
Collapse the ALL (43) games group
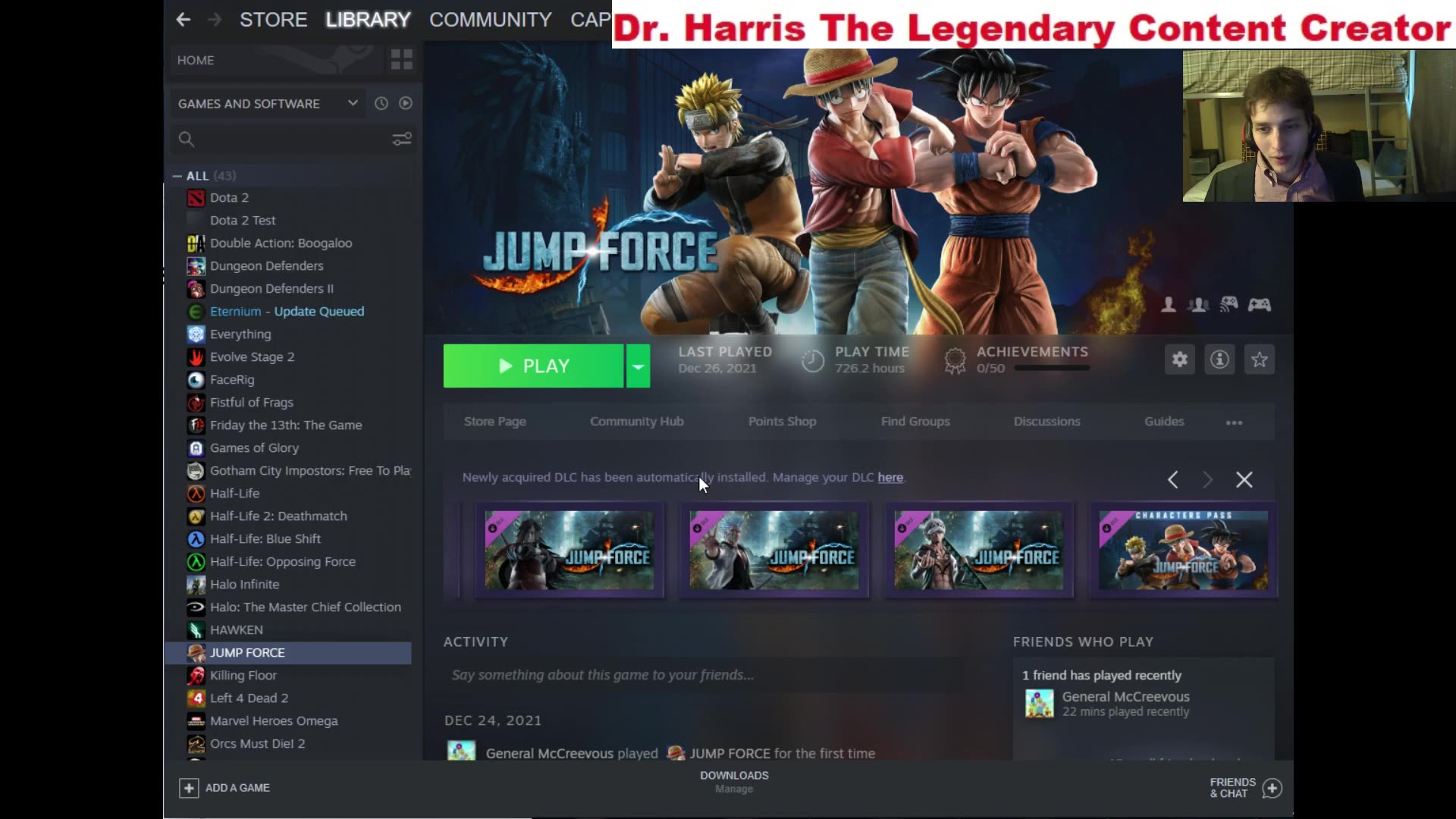176,175
